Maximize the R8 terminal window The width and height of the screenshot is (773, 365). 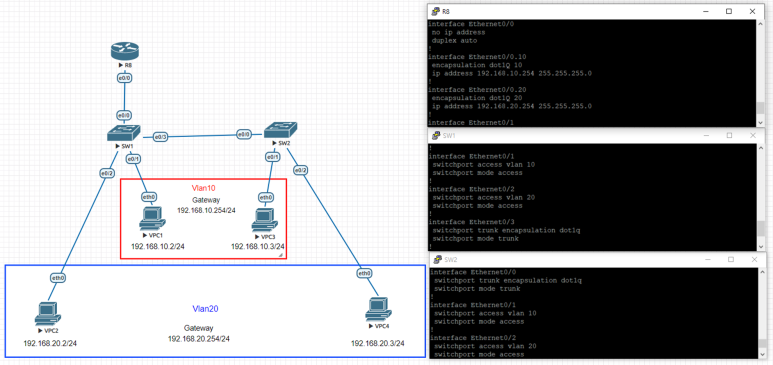729,11
